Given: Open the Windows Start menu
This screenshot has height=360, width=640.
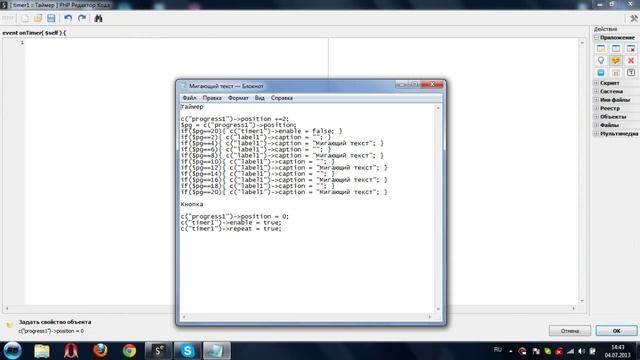Looking at the screenshot, I should pyautogui.click(x=12, y=351).
